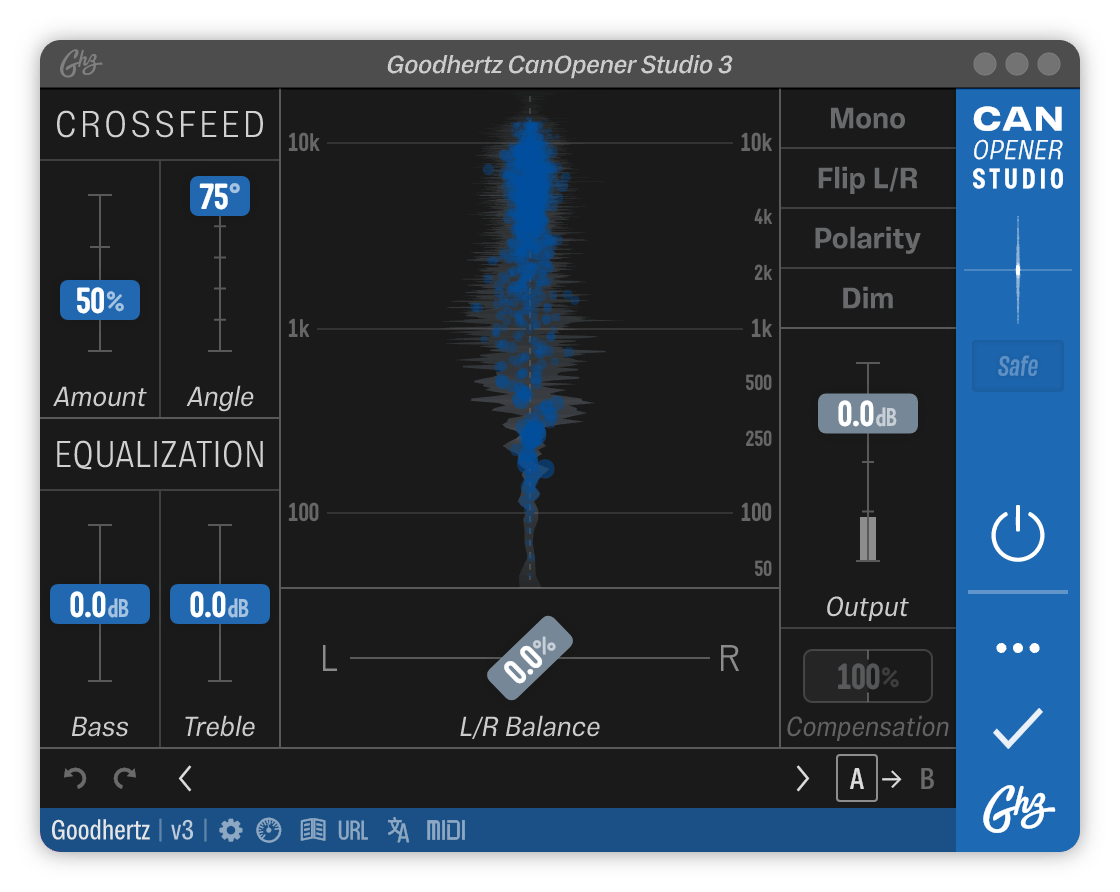This screenshot has width=1120, height=892.
Task: Click the URL icon in footer
Action: click(353, 831)
